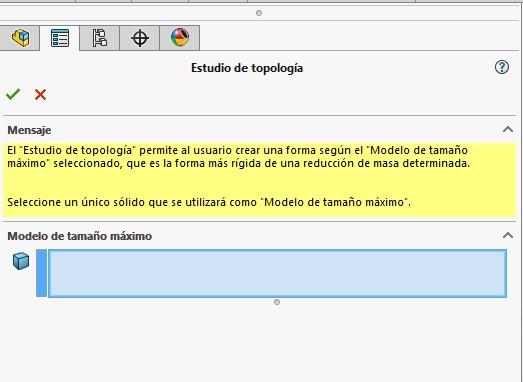Click the solid body cube icon
523x382 pixels.
coord(21,261)
